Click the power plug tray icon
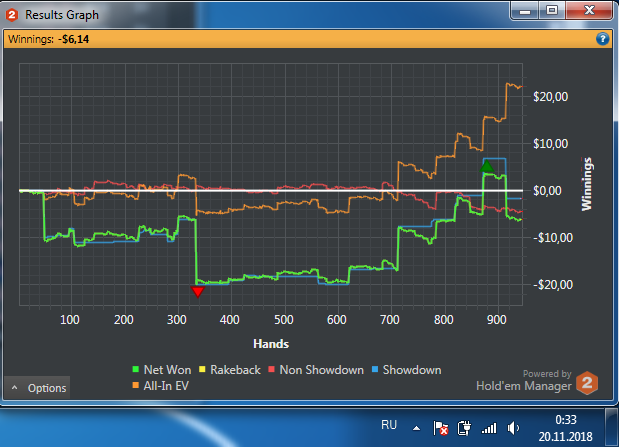This screenshot has width=619, height=447. point(464,428)
